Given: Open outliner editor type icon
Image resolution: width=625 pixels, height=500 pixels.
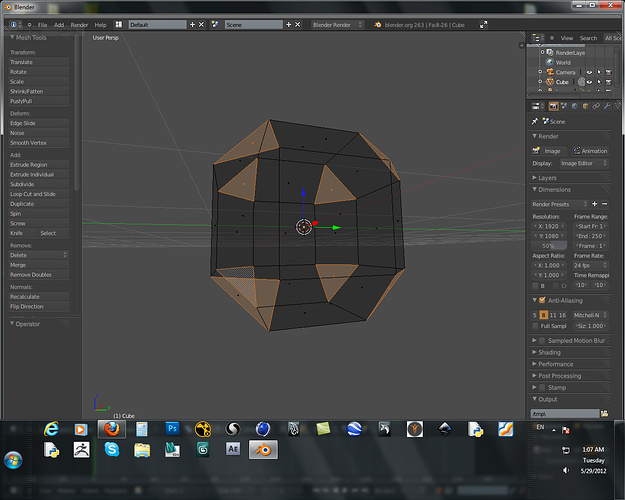Looking at the screenshot, I should (x=537, y=38).
